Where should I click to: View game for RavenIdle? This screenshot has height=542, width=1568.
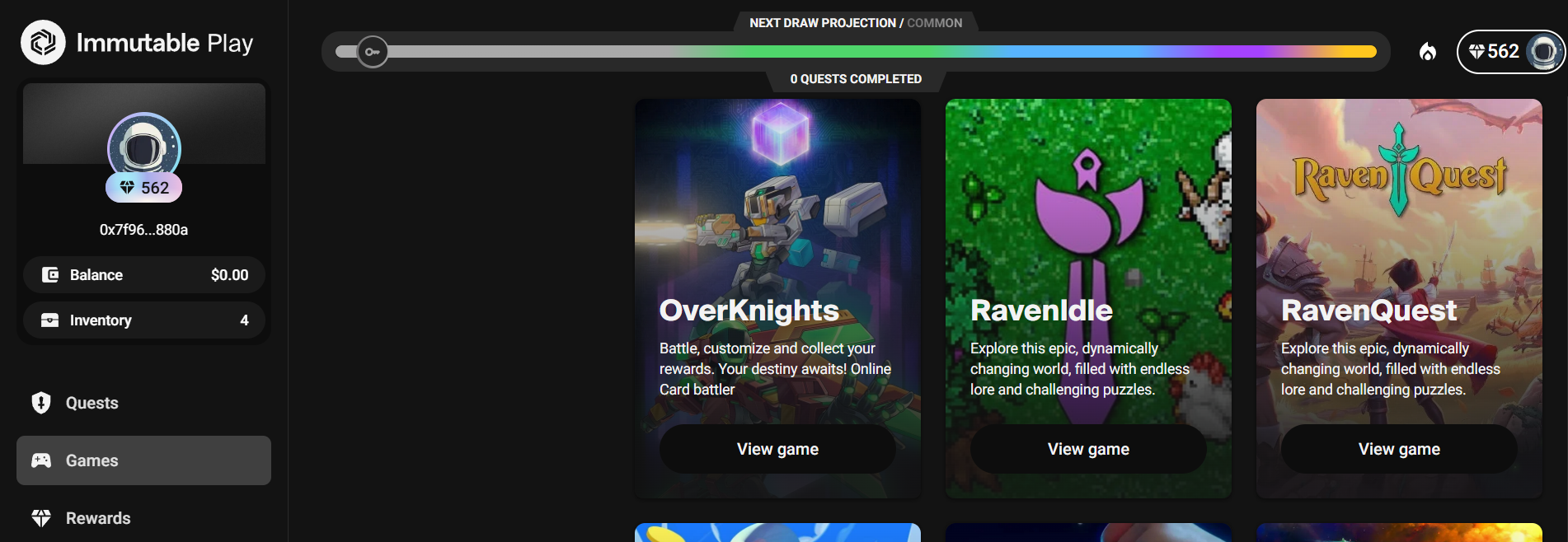coord(1088,449)
